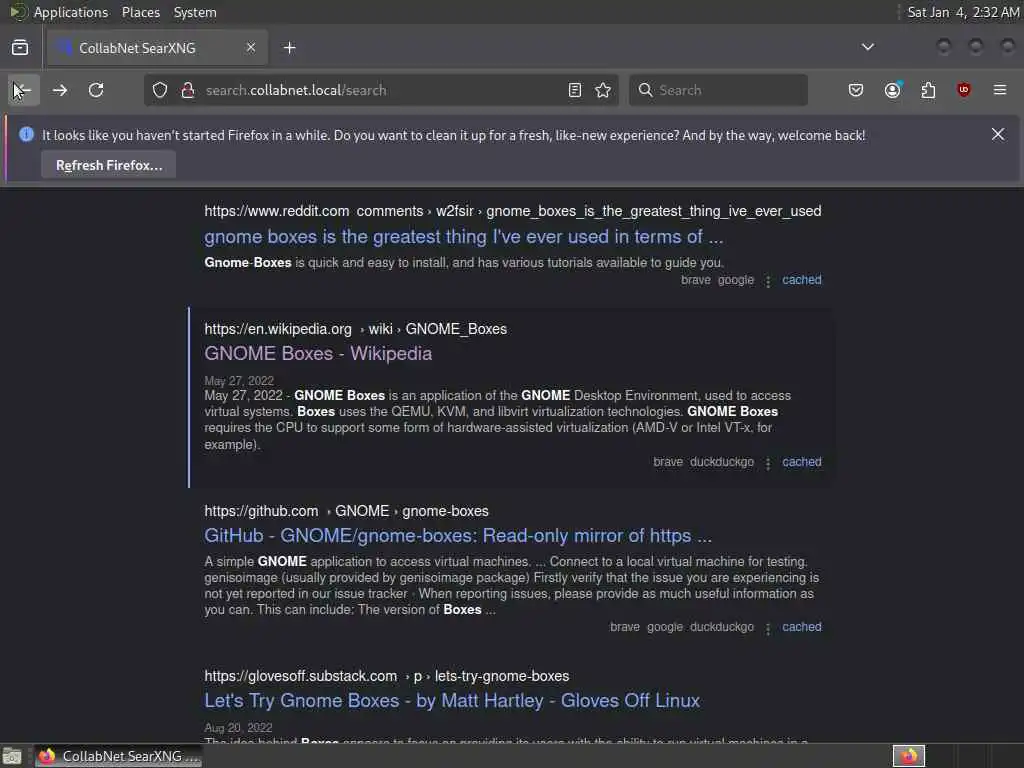This screenshot has height=768, width=1024.
Task: Open a new tab with plus icon
Action: tap(290, 48)
